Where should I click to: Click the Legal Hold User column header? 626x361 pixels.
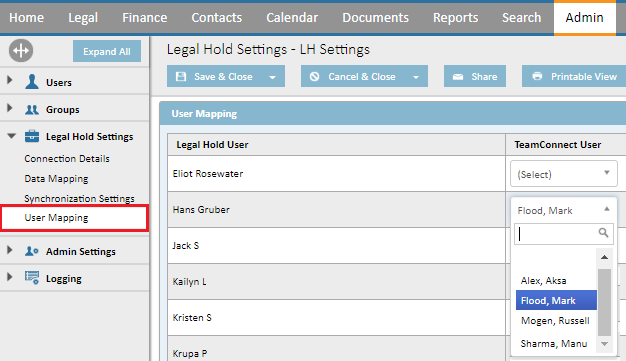tap(336, 145)
